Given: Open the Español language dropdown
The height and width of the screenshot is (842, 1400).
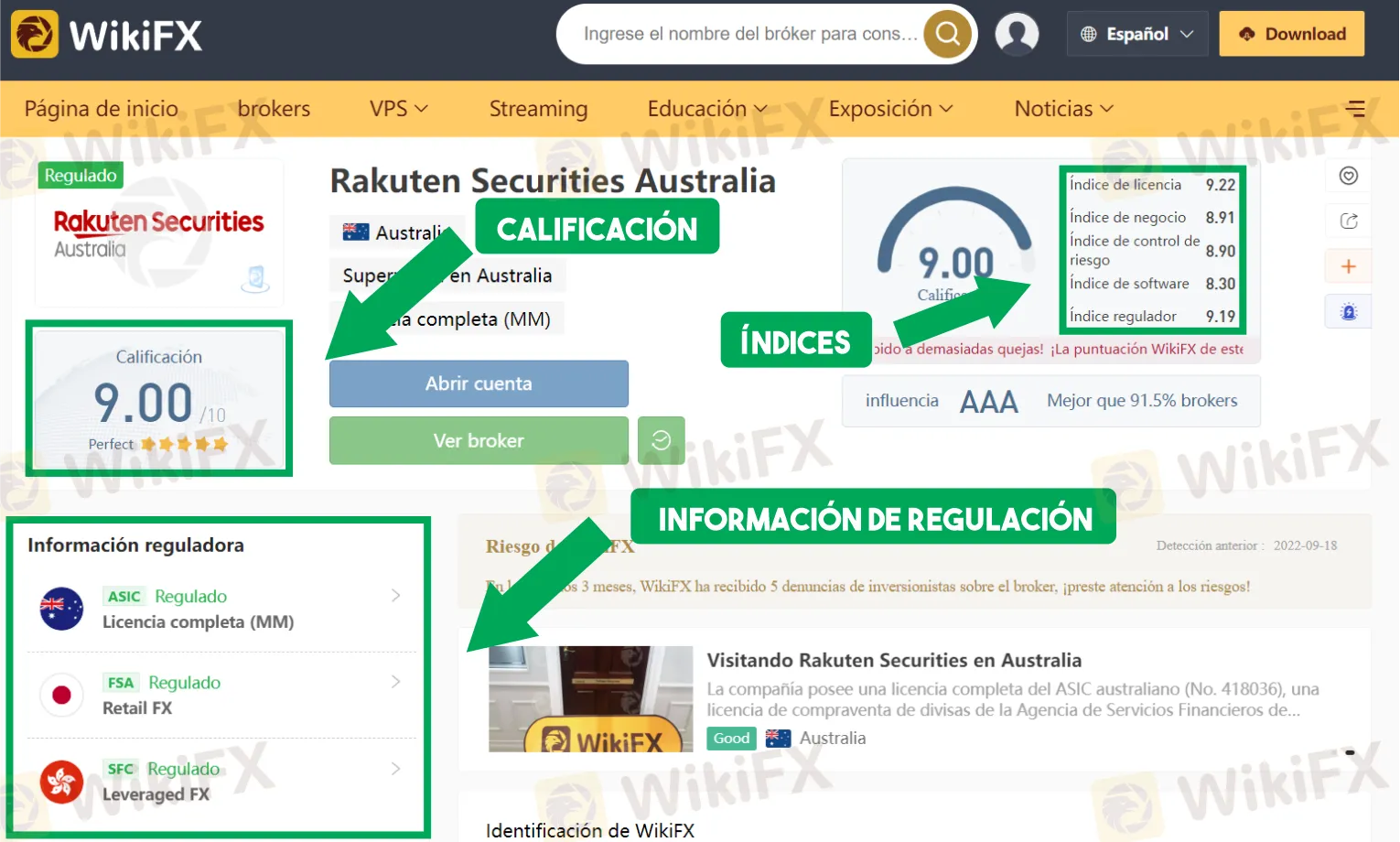Looking at the screenshot, I should (x=1137, y=34).
